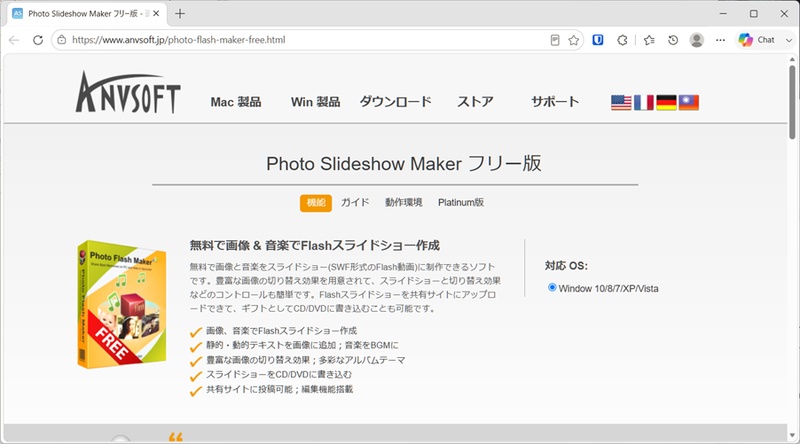Click the 無料で画像 & 音楽でFlashスライドショー作成 heading
Image resolution: width=800 pixels, height=444 pixels.
pos(315,245)
